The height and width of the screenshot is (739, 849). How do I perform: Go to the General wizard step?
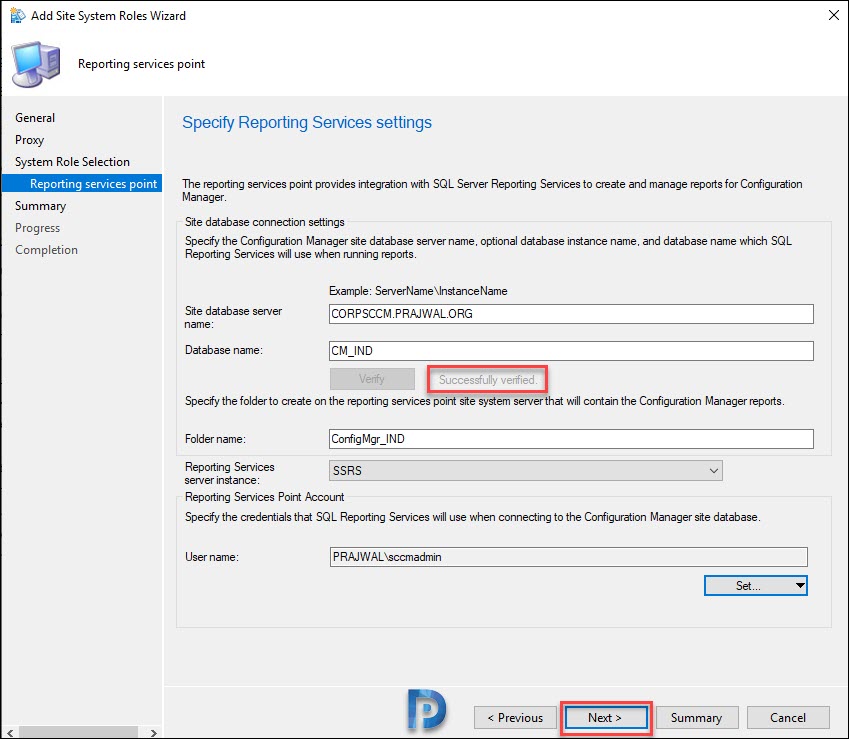(x=35, y=117)
